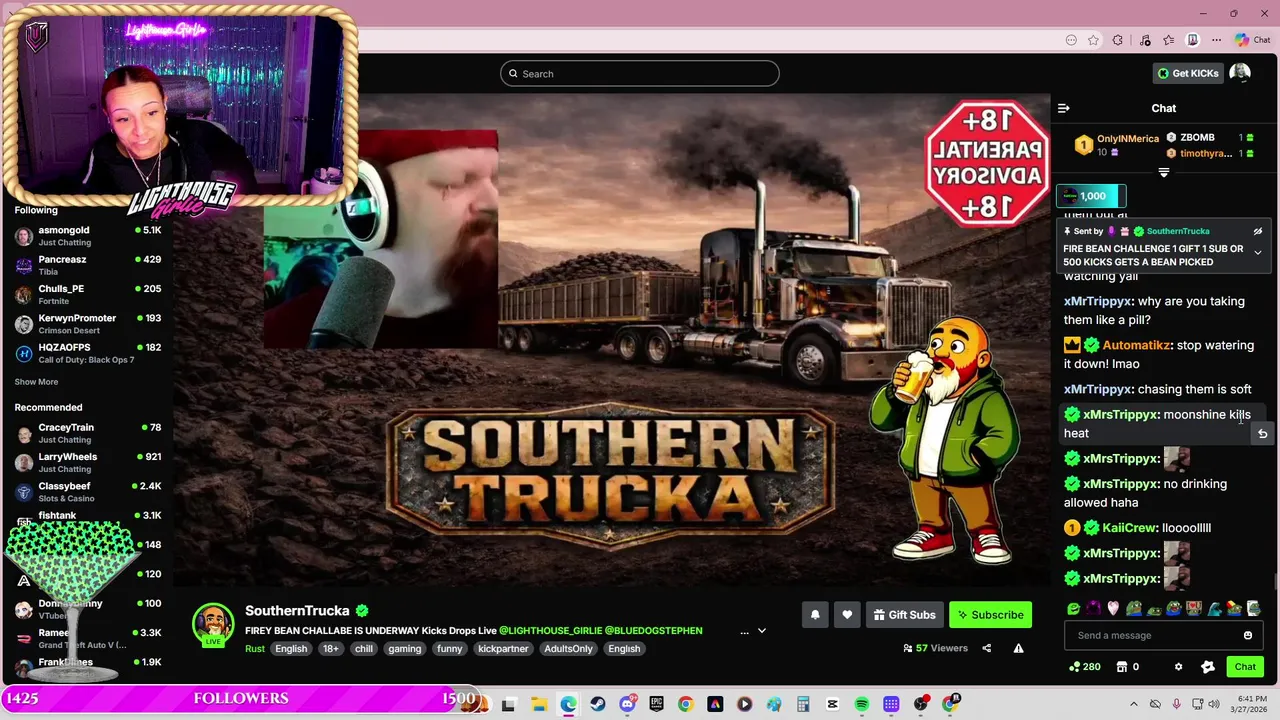Collapse the chat panel using the arrow icon
This screenshot has height=720, width=1280.
point(1064,108)
